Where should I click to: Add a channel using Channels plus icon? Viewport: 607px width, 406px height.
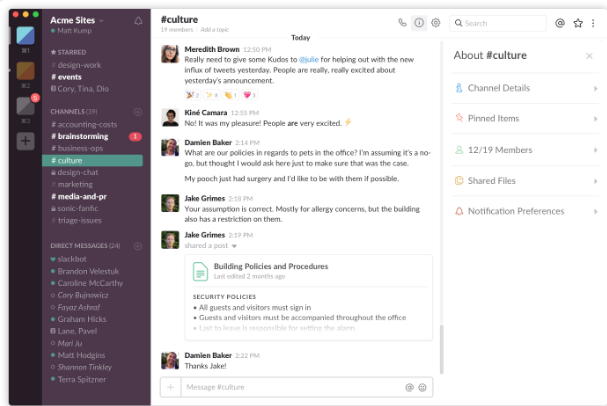(x=137, y=111)
